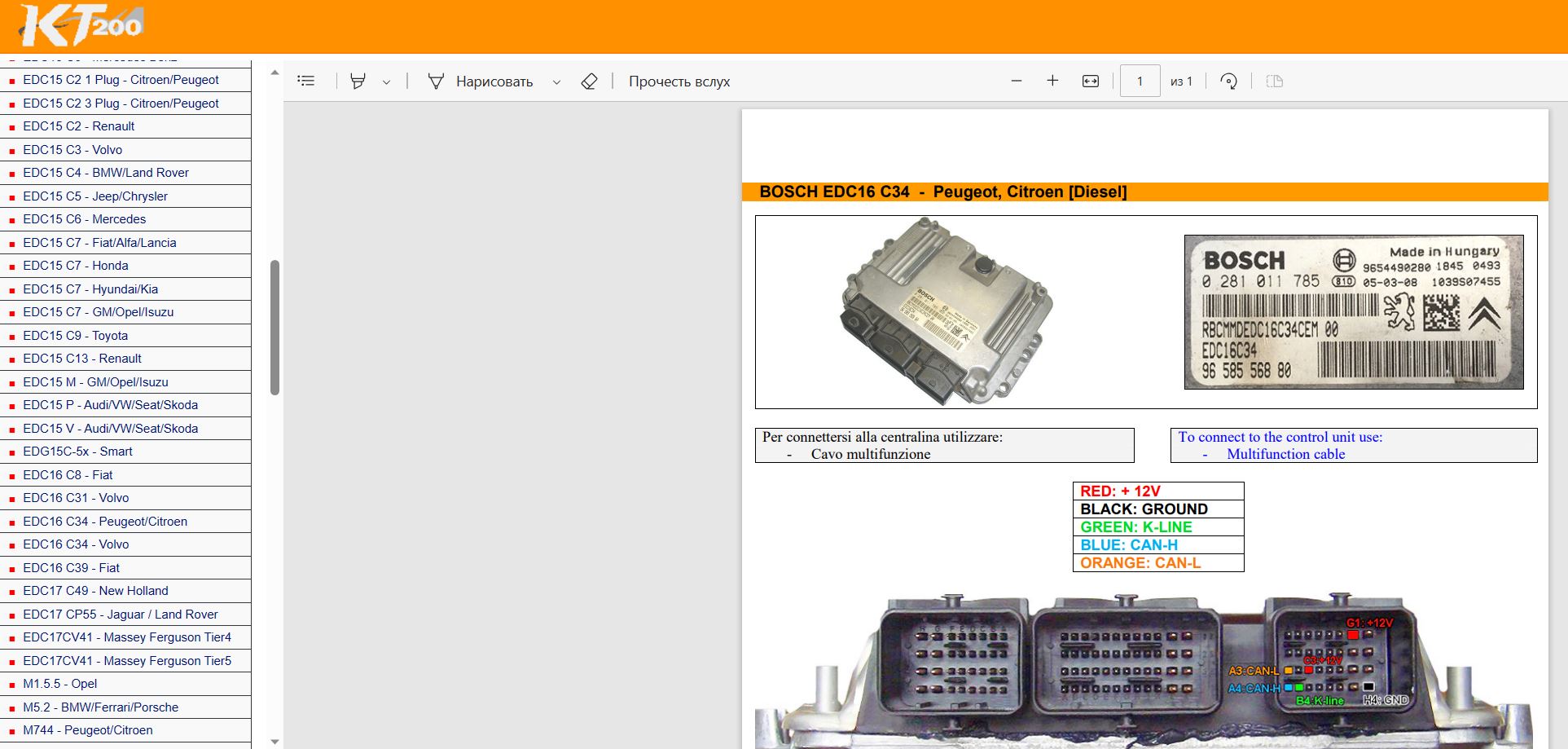
Task: Zoom in with the plus icon
Action: [x=1052, y=81]
